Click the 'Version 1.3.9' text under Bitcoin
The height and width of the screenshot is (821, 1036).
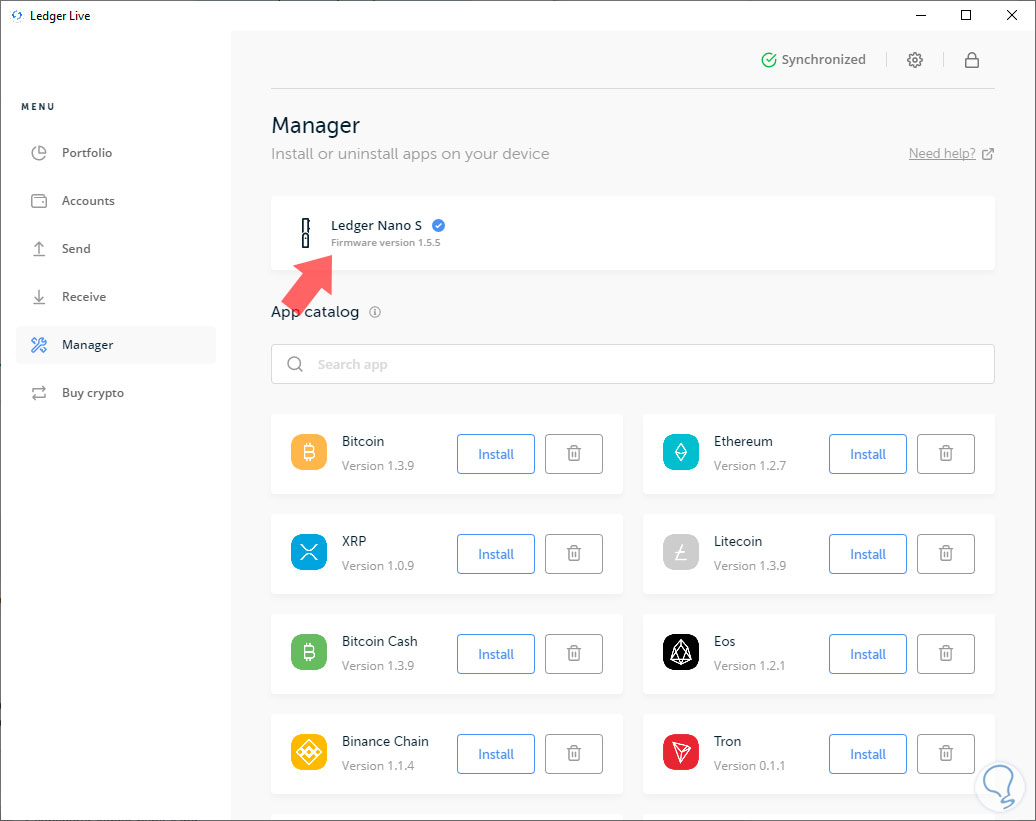click(378, 466)
